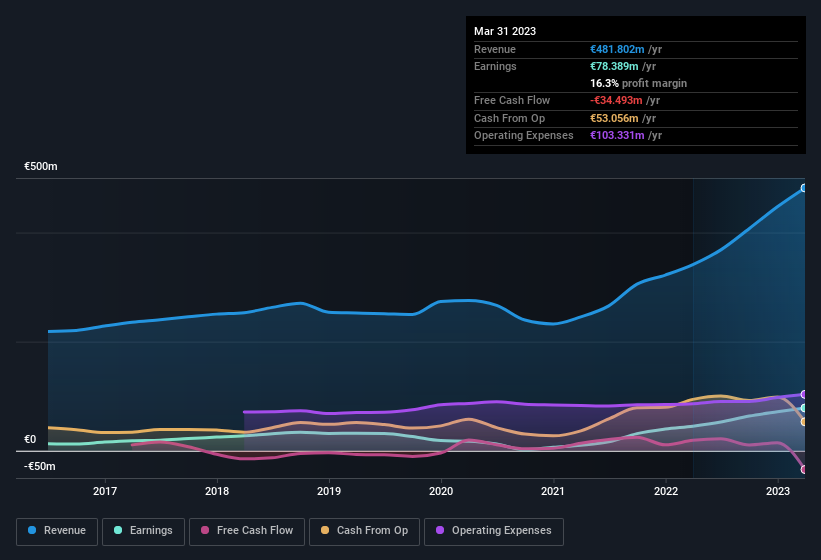Click the purple Operating Expenses legend dot
The image size is (821, 560).
pos(440,530)
